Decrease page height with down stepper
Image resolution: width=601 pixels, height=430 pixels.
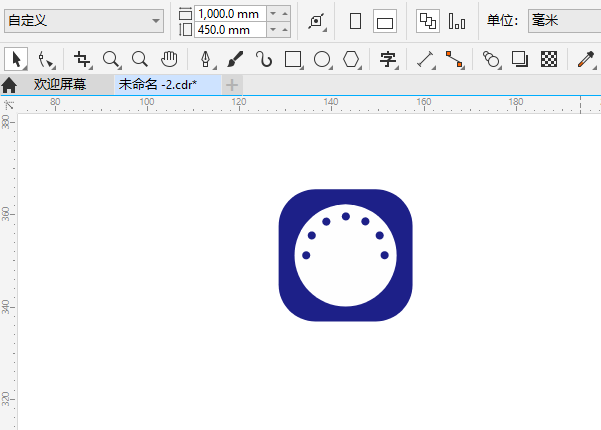[x=273, y=30]
